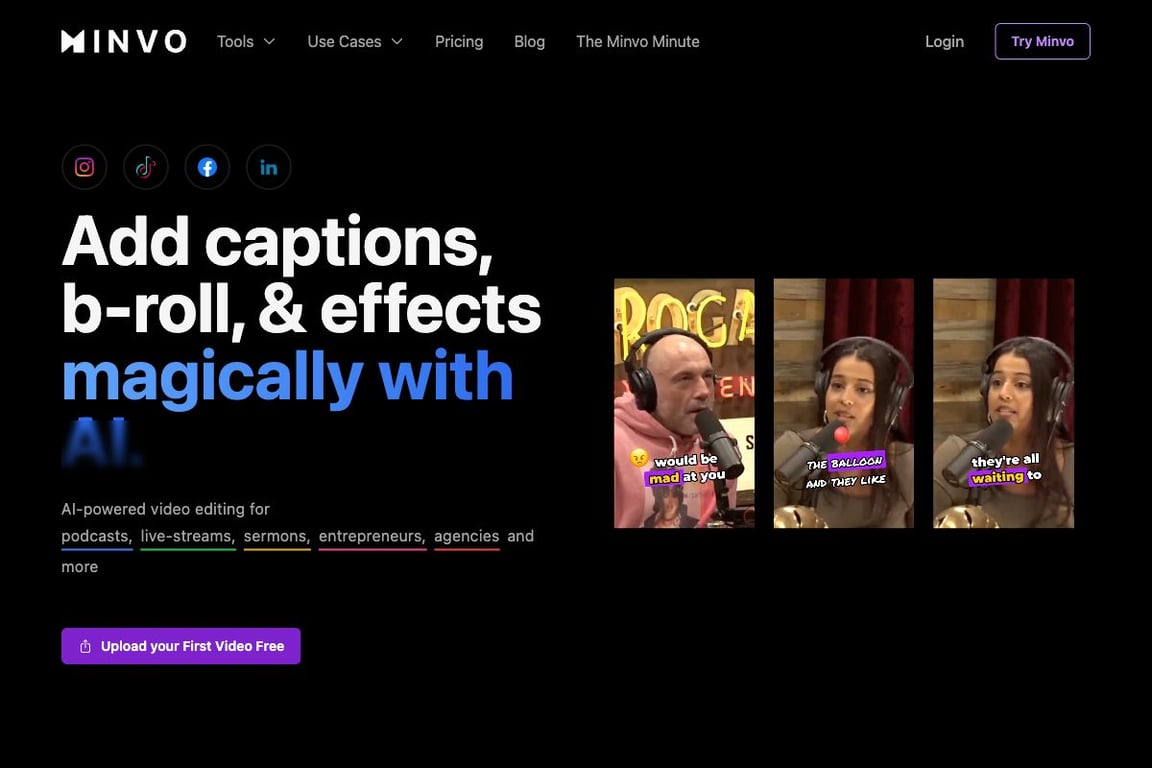Click the Login link
Screen dimensions: 1152x768
point(944,42)
